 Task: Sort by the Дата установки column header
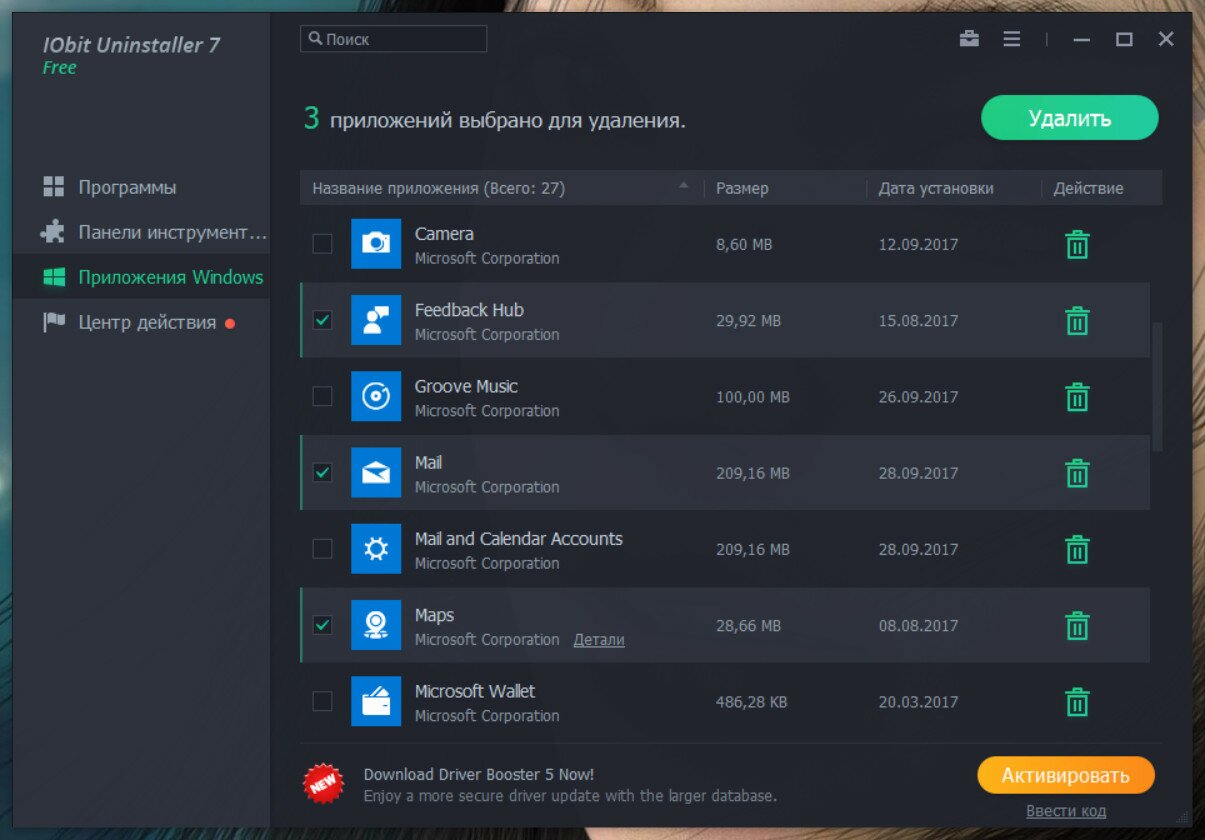954,188
